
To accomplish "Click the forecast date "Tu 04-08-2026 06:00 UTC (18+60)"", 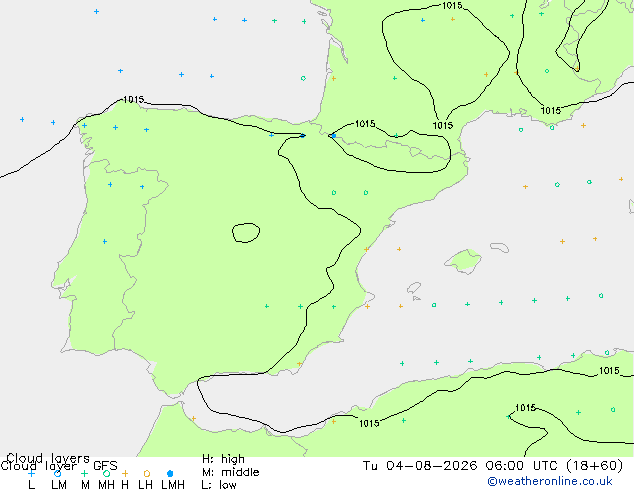I will coord(493,466).
